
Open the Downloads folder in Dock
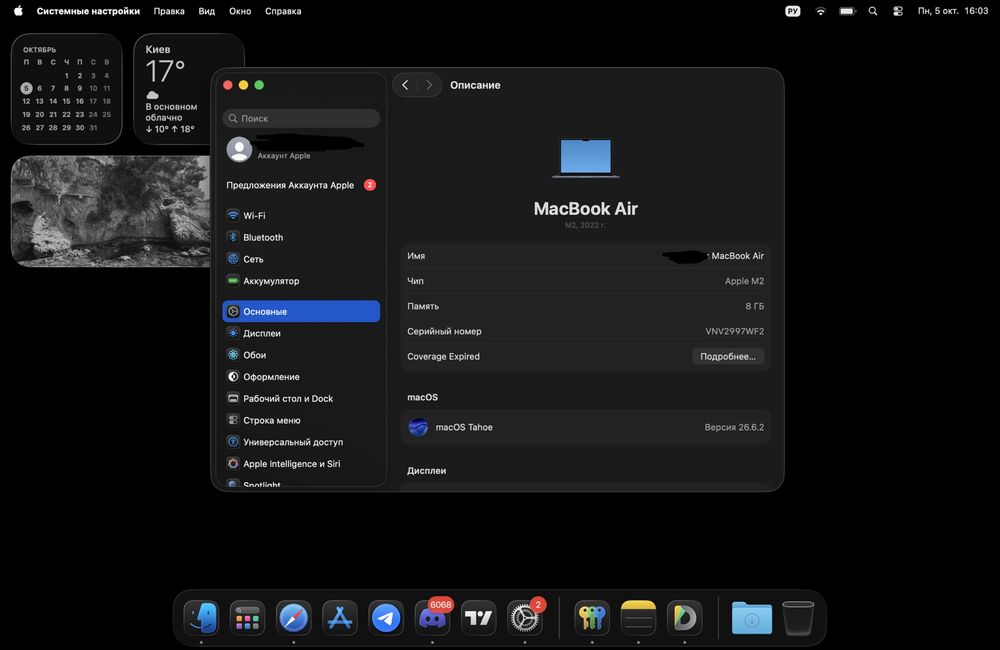tap(751, 617)
